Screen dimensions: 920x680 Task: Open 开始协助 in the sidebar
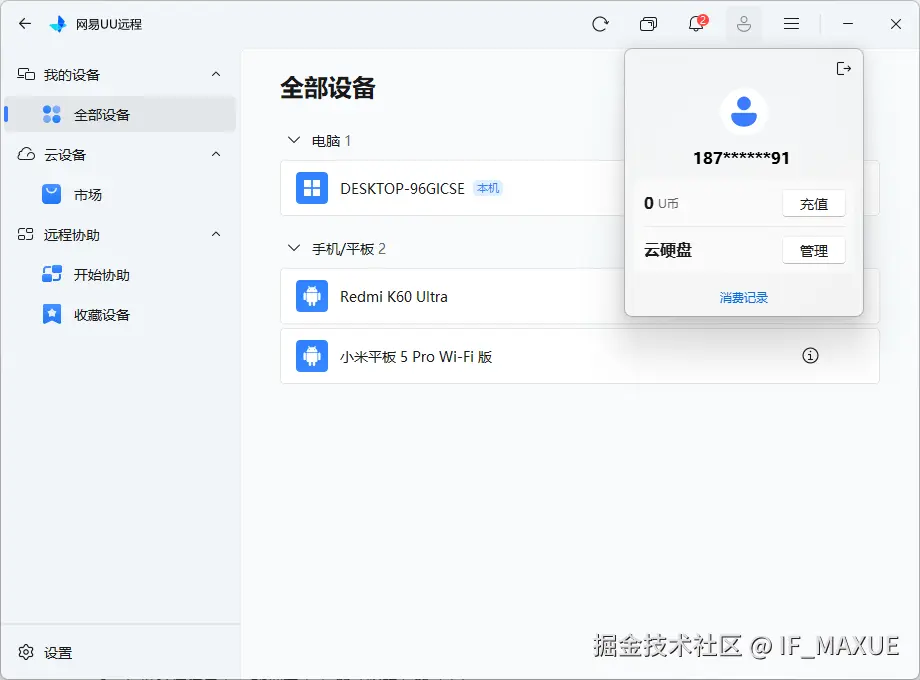[x=120, y=275]
